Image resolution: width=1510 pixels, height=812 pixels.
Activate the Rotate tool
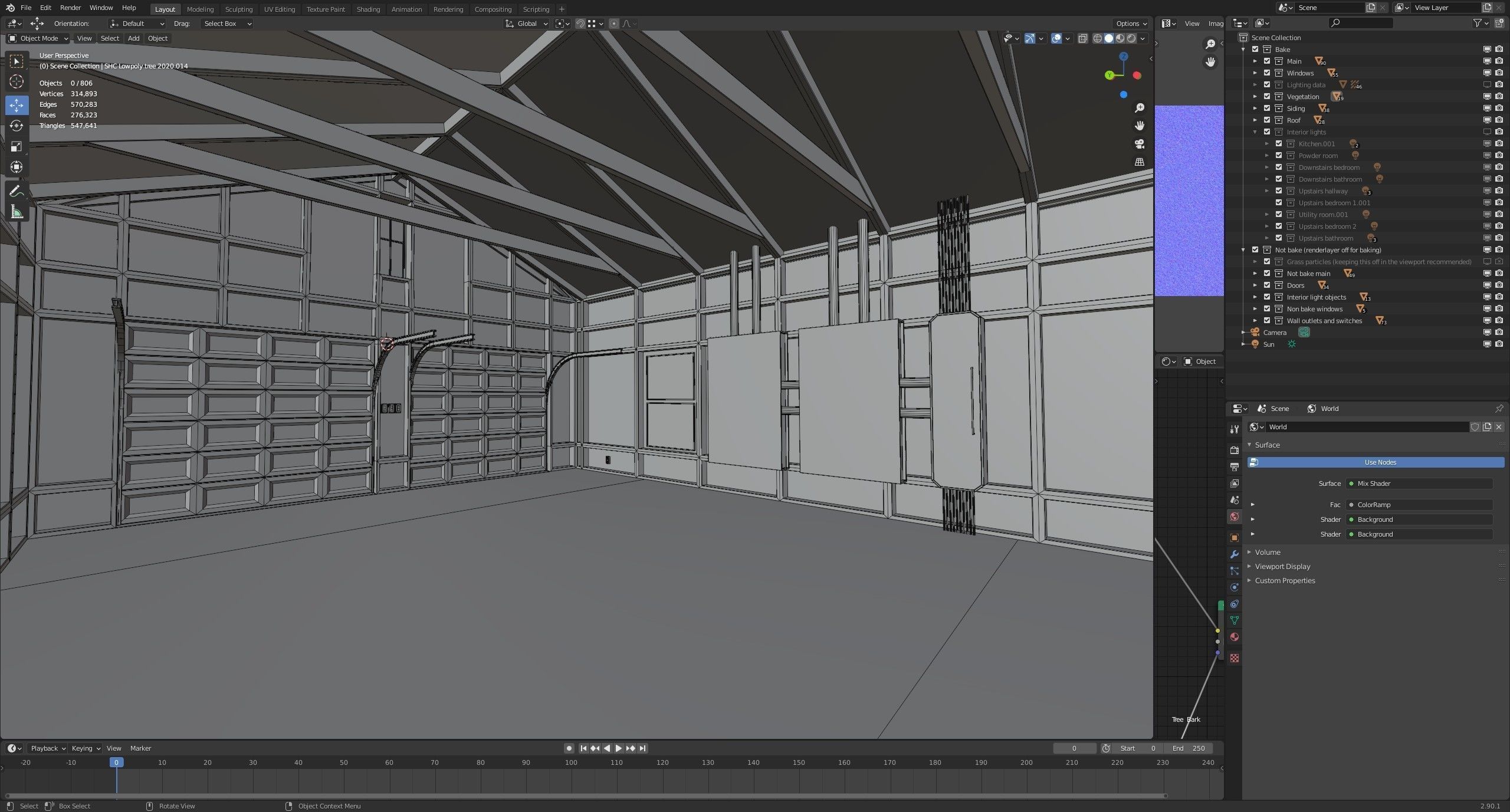(x=17, y=126)
